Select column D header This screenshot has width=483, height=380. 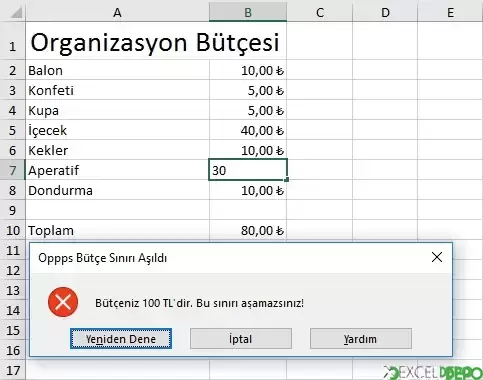385,12
